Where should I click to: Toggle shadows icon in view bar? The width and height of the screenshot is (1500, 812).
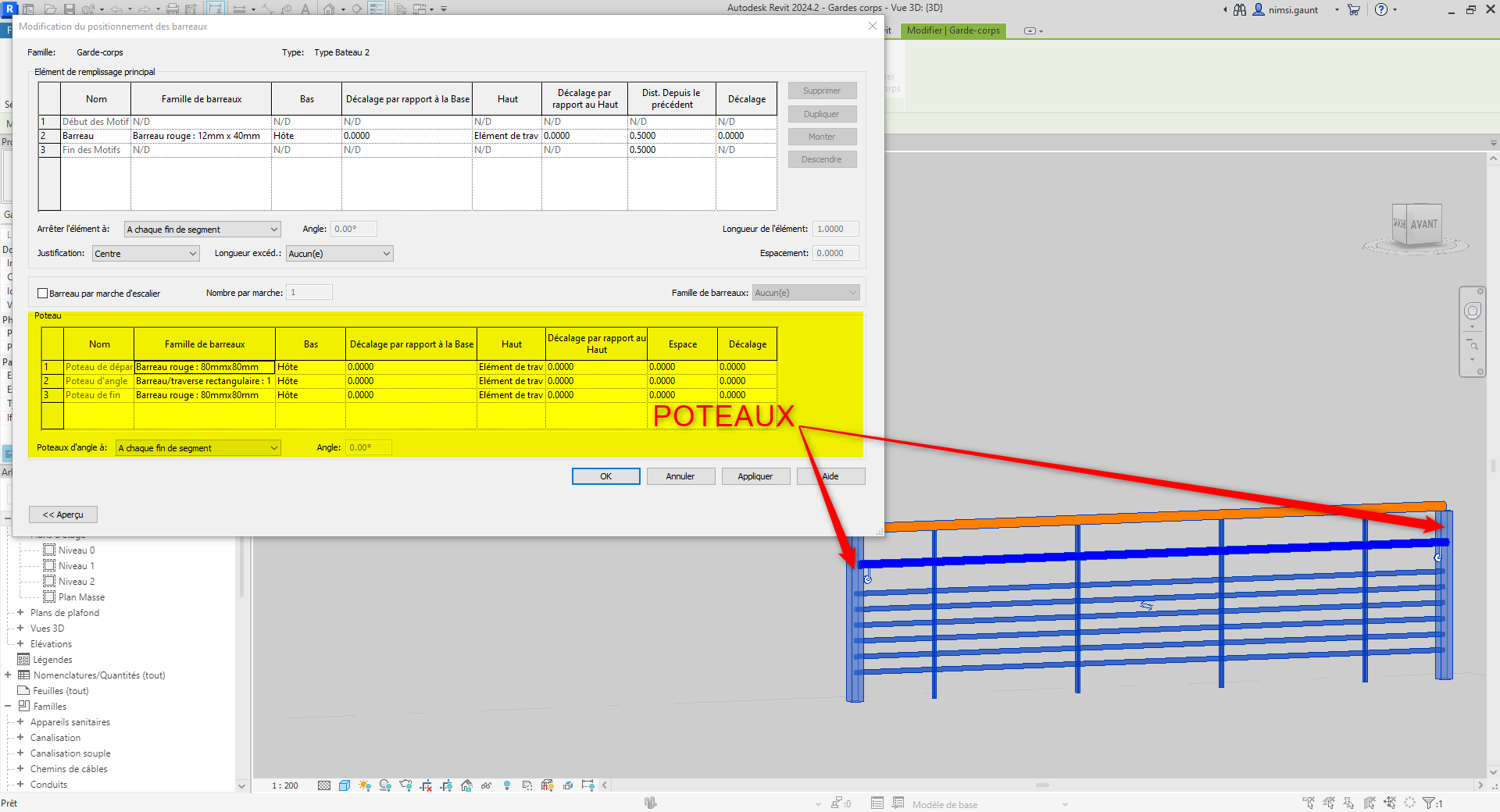[x=385, y=785]
